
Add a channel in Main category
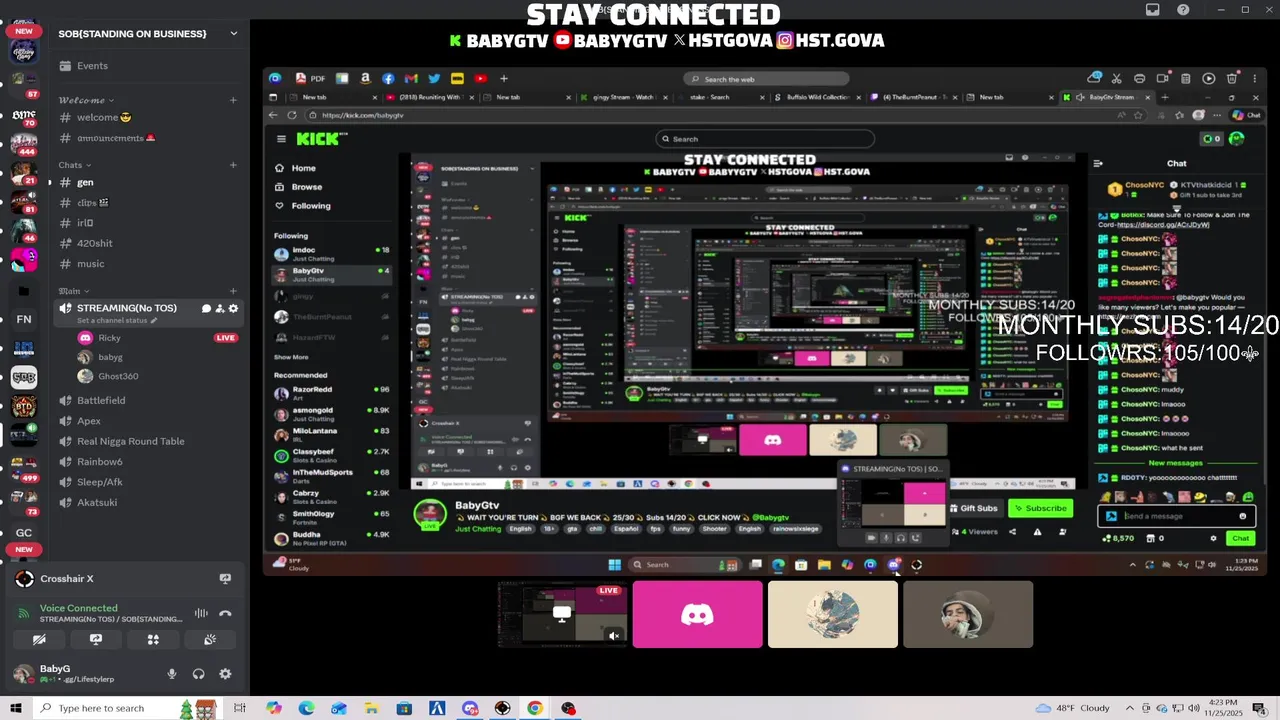point(233,291)
